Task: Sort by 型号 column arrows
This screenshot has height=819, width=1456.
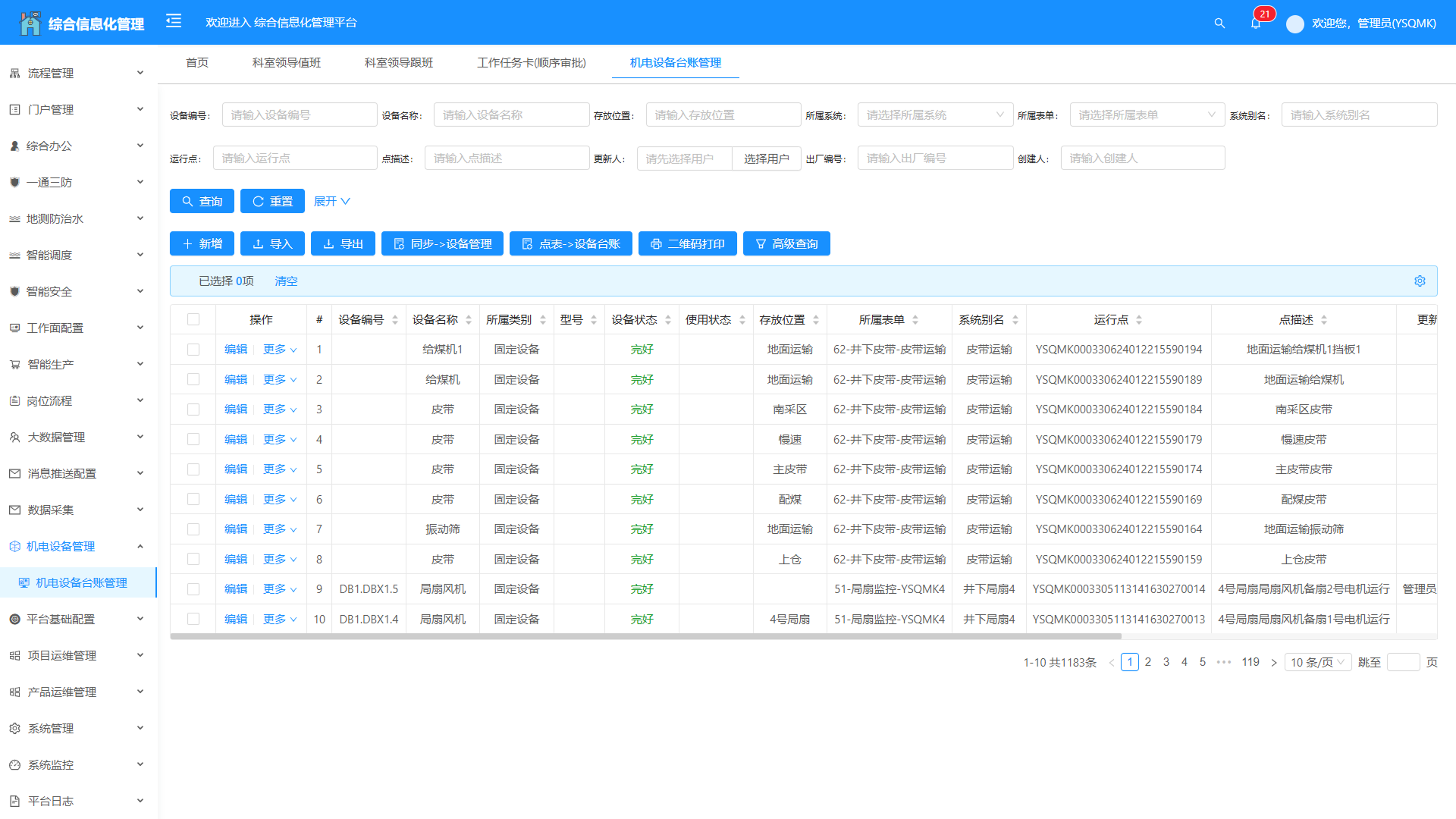Action: click(594, 320)
